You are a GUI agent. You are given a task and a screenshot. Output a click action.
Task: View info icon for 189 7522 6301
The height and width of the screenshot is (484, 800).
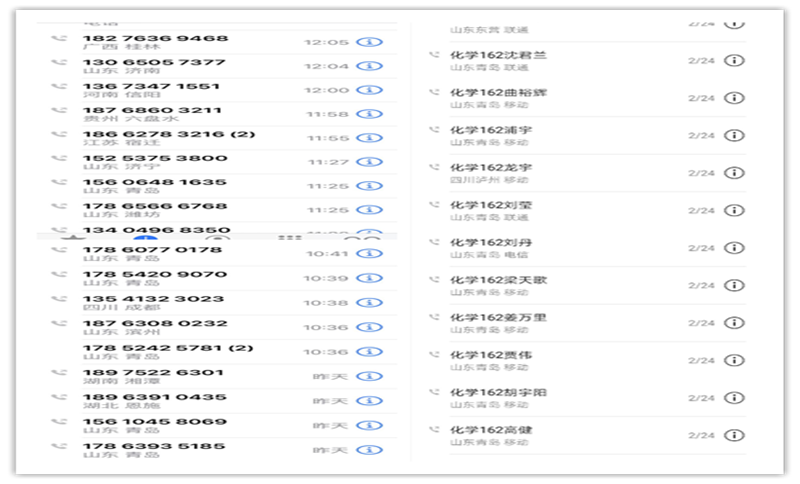(x=370, y=377)
